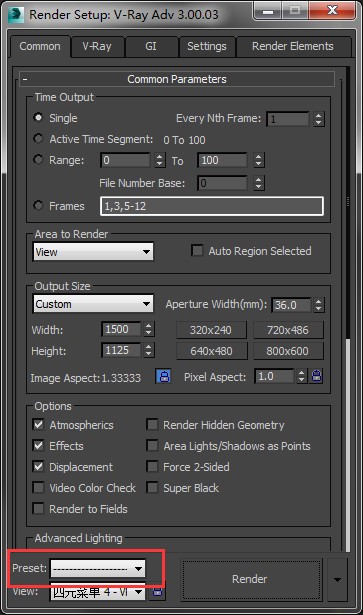Click the Image Aspect lock icon
This screenshot has width=363, height=615.
pyautogui.click(x=163, y=377)
